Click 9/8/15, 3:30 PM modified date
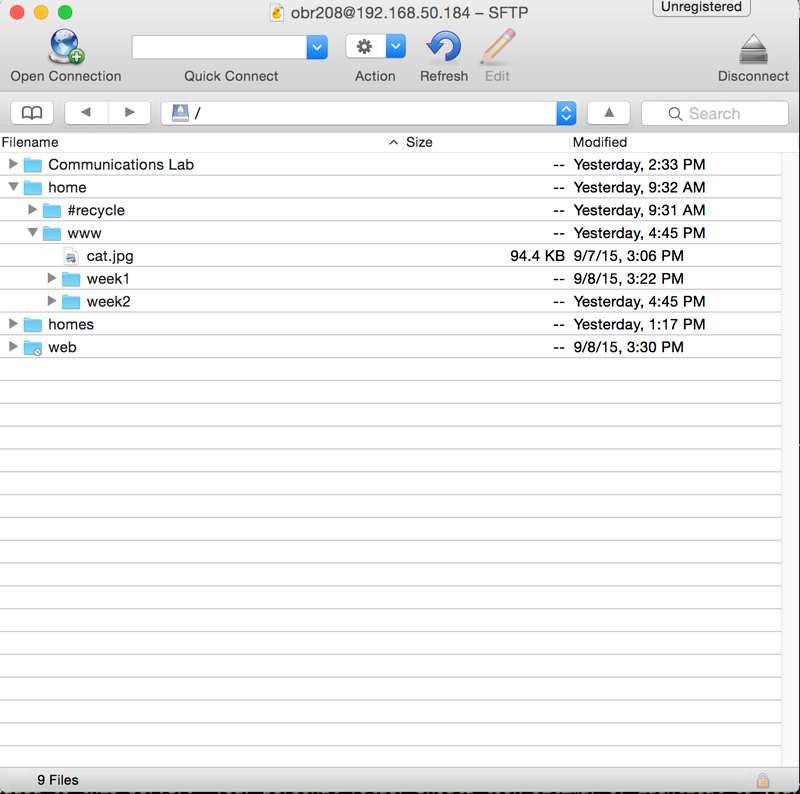Viewport: 800px width, 794px height. 629,348
